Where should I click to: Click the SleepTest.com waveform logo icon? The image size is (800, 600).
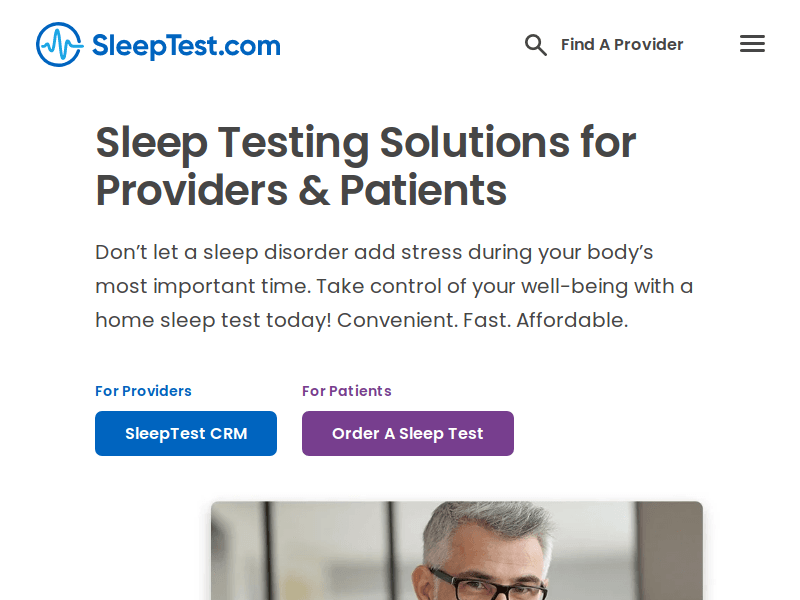pos(58,44)
